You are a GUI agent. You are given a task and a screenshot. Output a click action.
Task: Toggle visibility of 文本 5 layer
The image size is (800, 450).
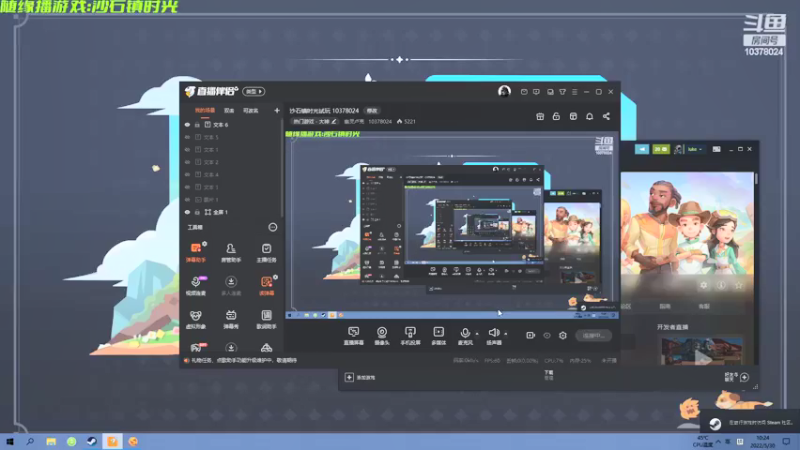(x=187, y=137)
